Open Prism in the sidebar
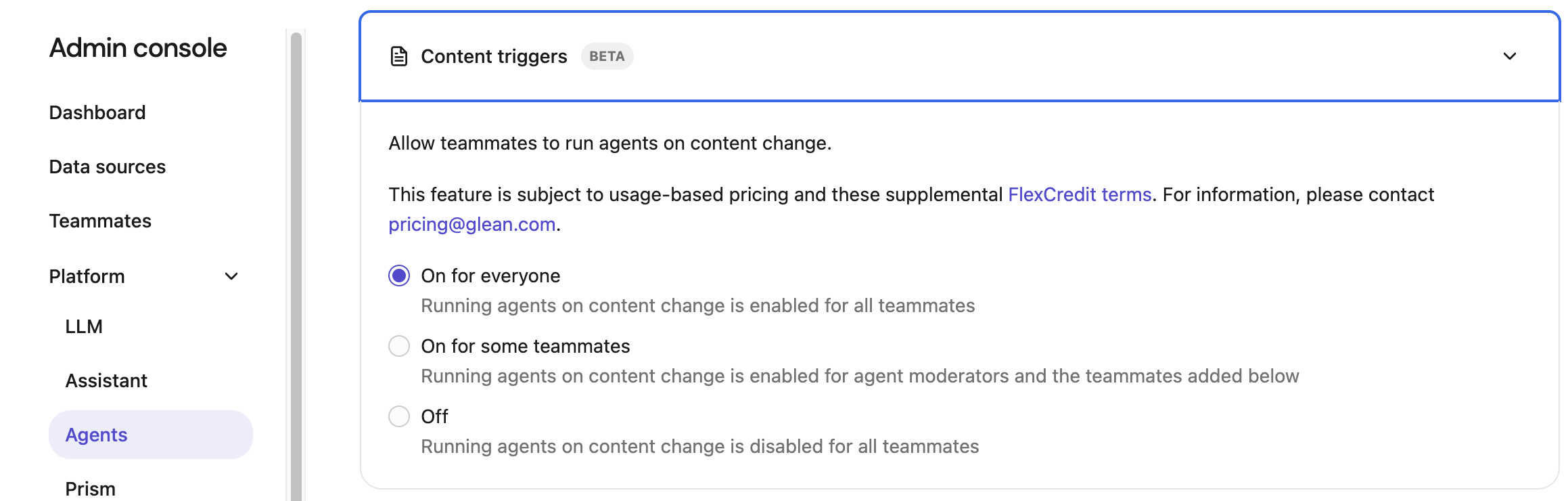The image size is (1568, 501). tap(90, 488)
